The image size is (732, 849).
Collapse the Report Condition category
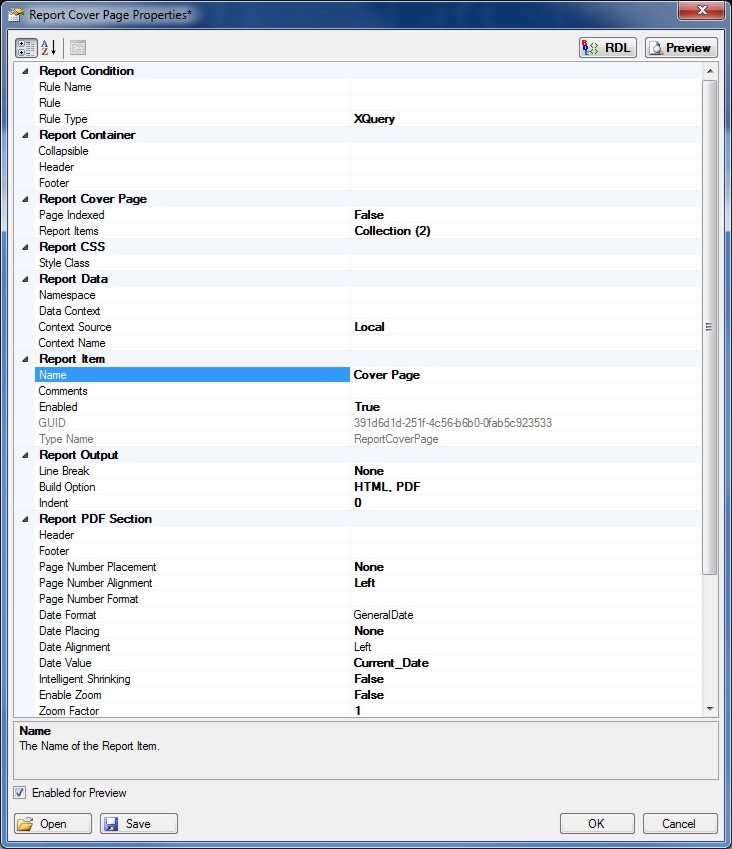click(x=24, y=71)
